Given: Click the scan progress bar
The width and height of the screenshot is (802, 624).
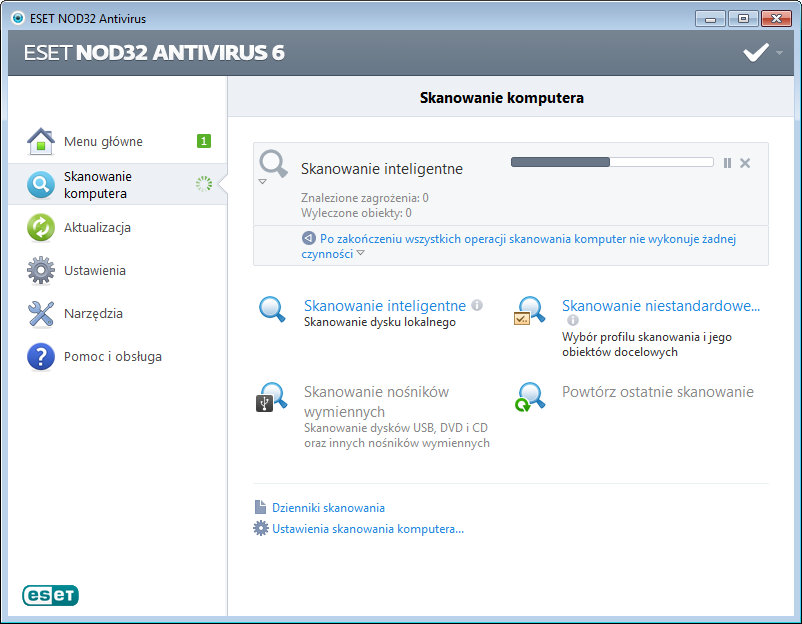Looking at the screenshot, I should (x=612, y=162).
